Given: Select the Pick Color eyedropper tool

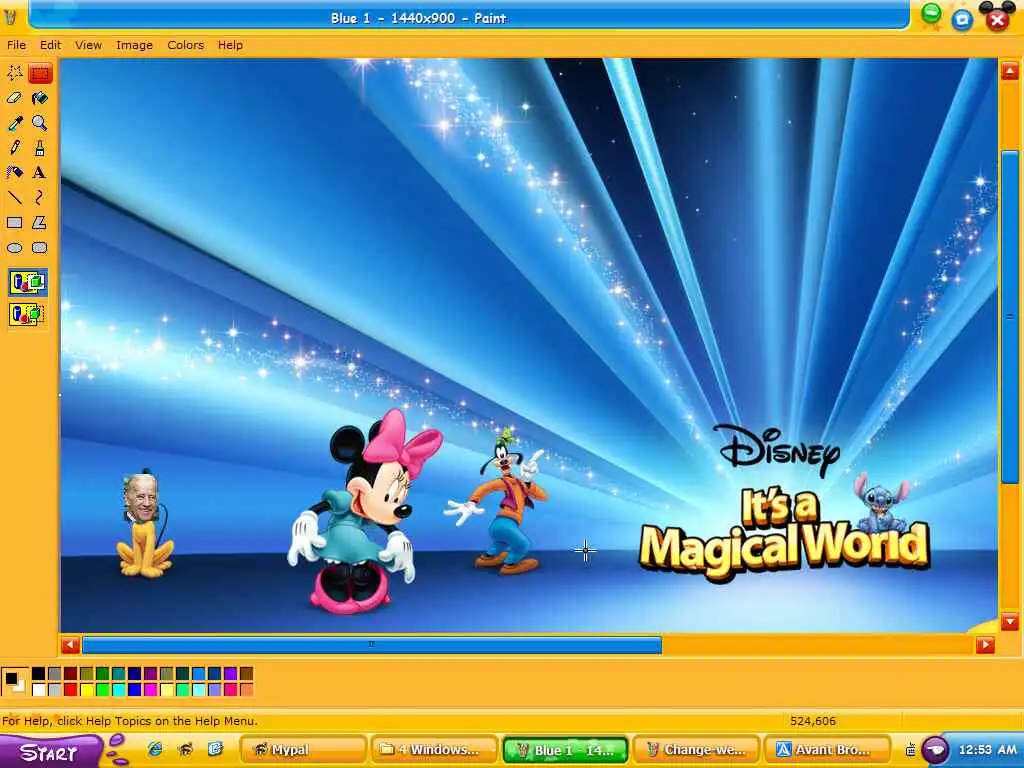Looking at the screenshot, I should (x=14, y=123).
